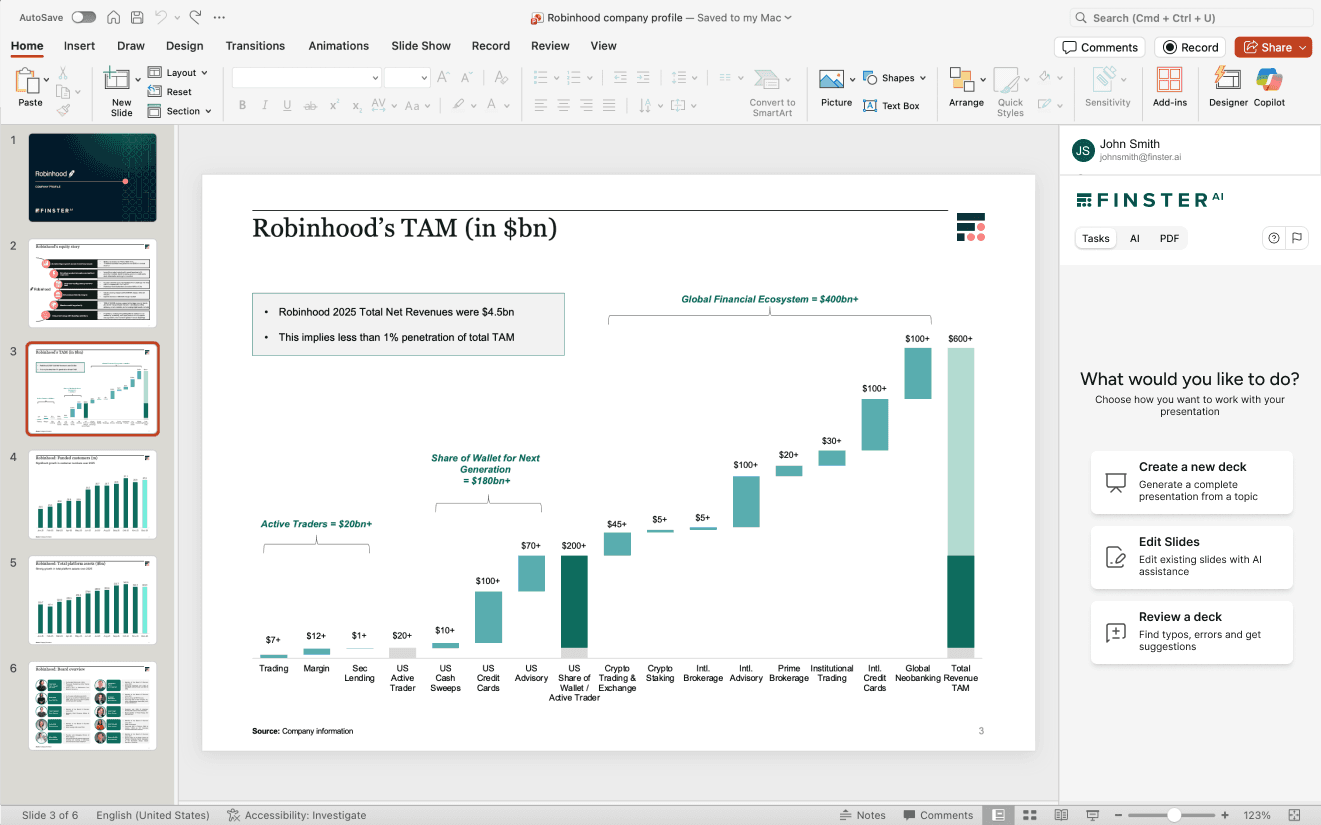This screenshot has height=825, width=1321.
Task: Click the Create a new deck button
Action: [1191, 481]
